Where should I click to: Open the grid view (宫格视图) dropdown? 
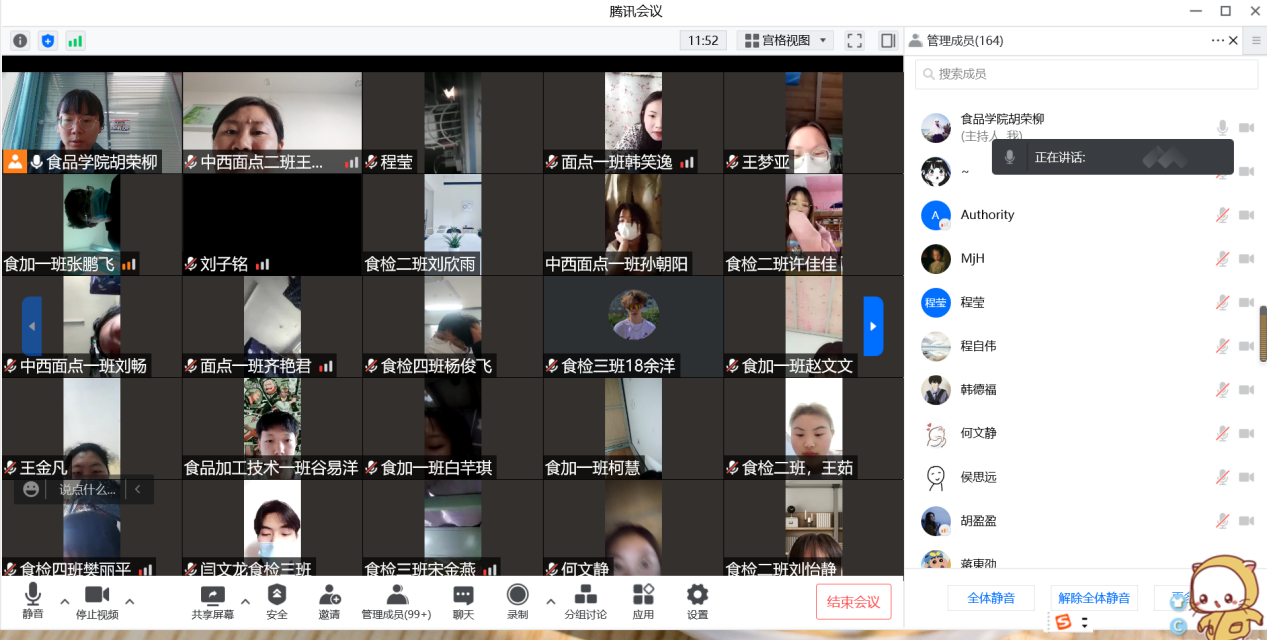[x=785, y=41]
